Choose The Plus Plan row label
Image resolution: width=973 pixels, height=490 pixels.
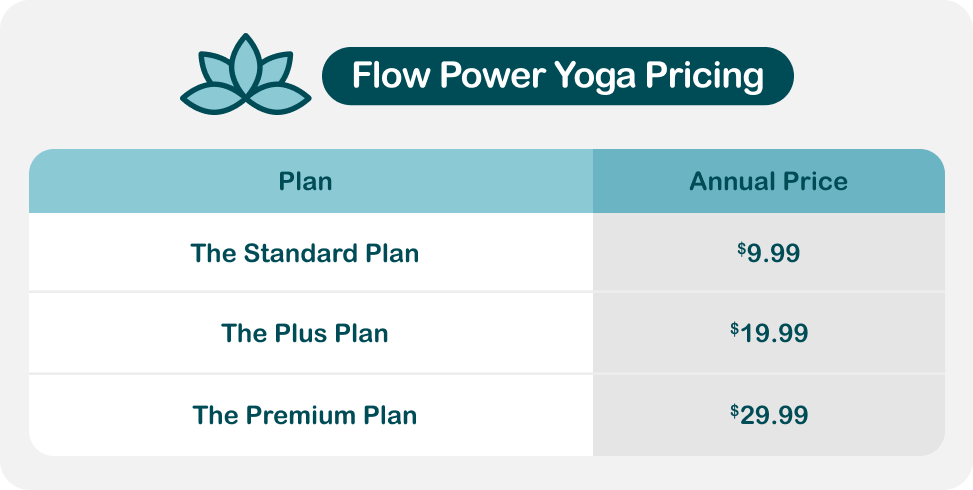pos(305,333)
